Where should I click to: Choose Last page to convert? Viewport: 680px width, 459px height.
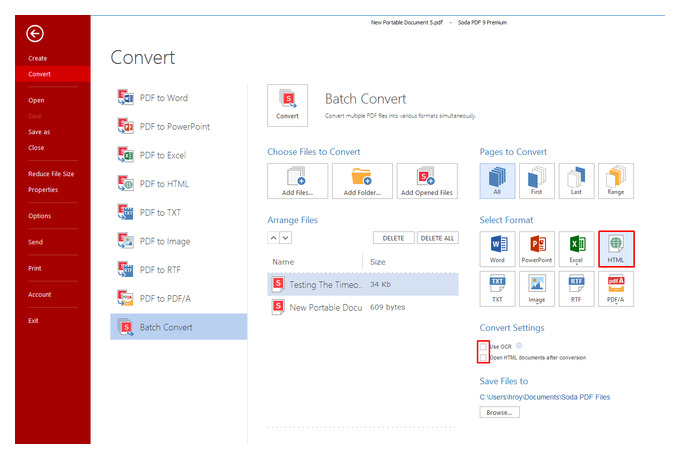576,181
